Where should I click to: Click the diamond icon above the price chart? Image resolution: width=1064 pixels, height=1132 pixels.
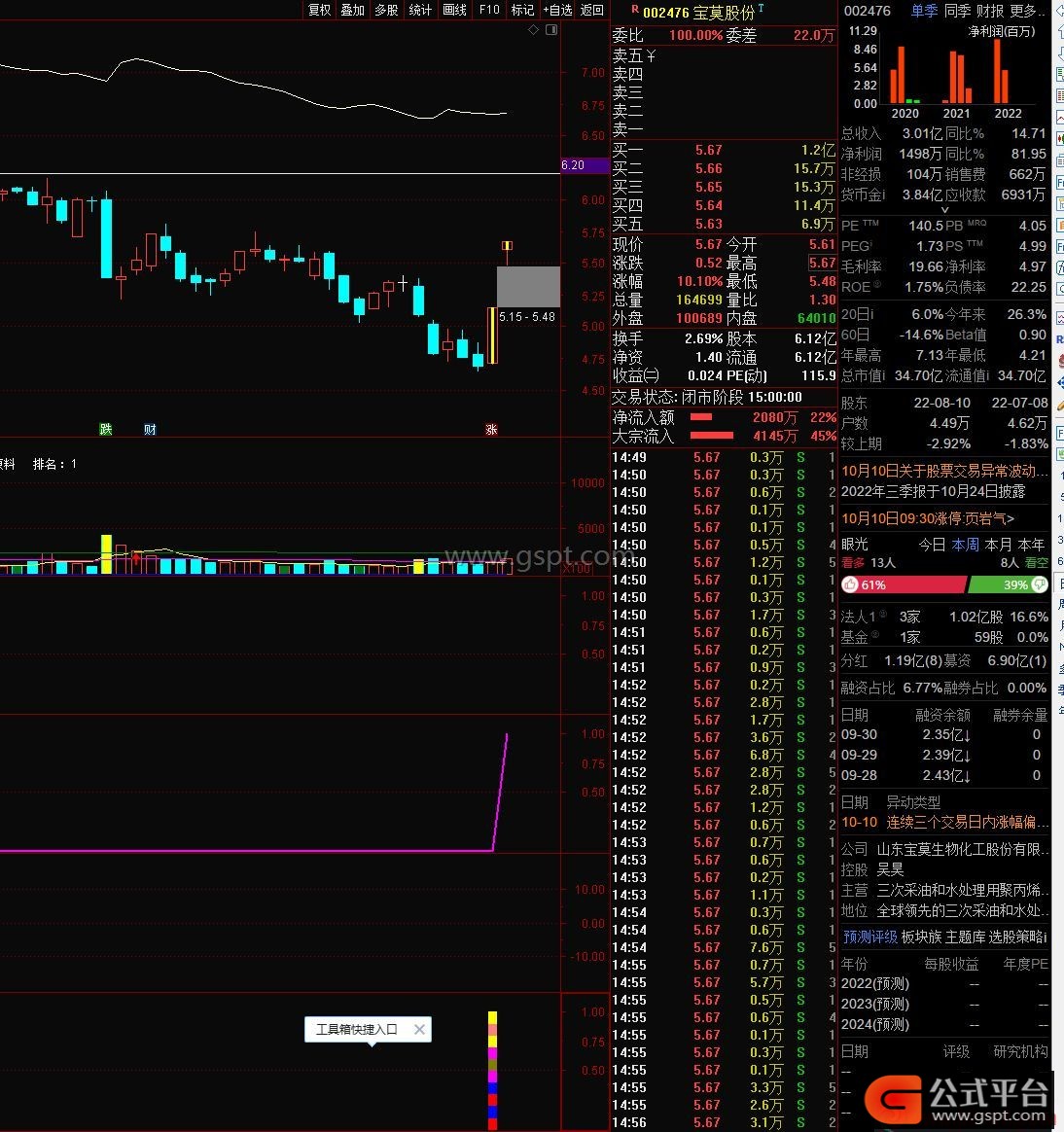point(533,29)
